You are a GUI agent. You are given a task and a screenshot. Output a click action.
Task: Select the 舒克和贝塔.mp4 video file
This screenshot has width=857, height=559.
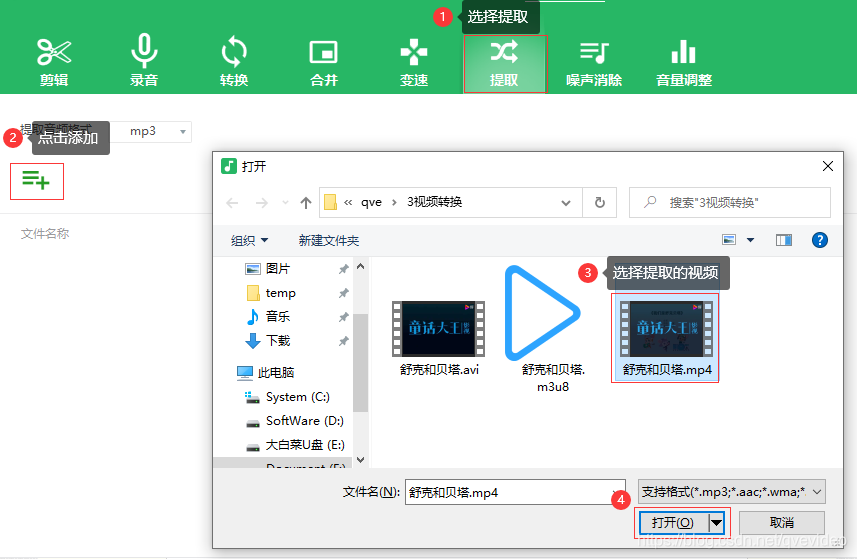point(666,338)
